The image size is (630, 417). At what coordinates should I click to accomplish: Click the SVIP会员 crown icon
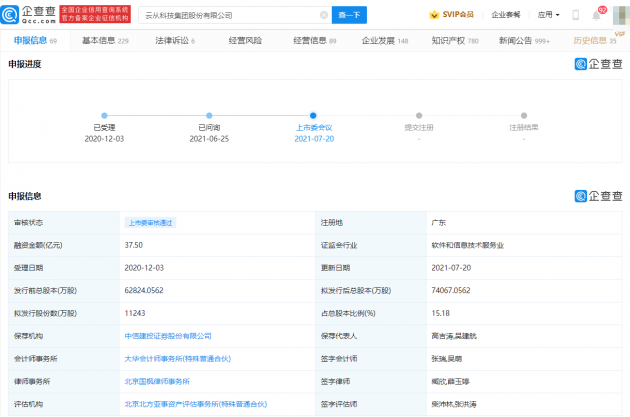434,15
